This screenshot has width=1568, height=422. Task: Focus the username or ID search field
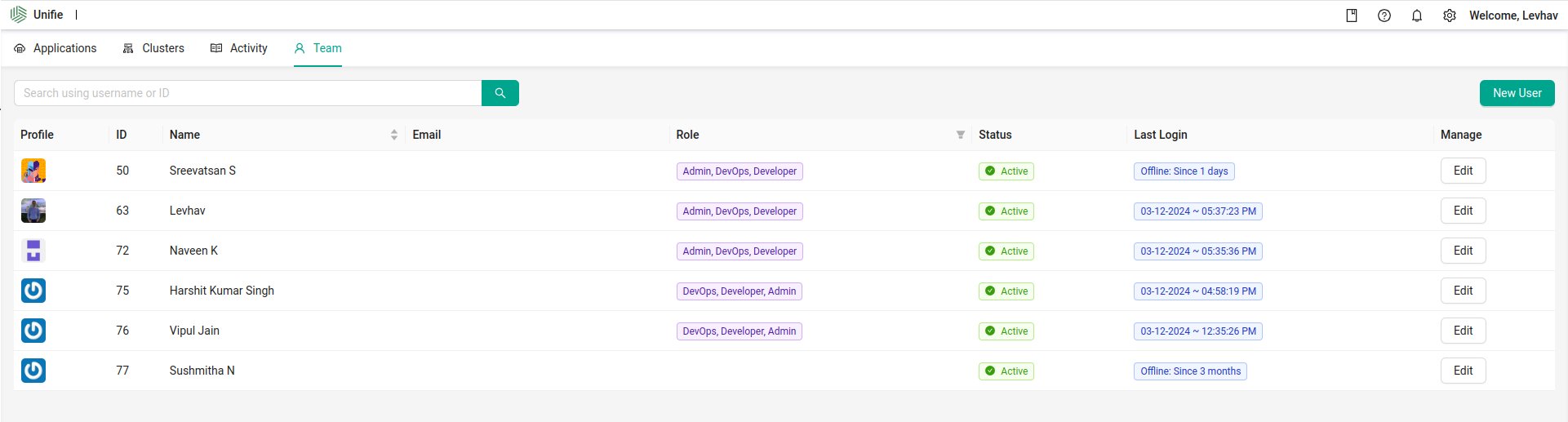248,93
